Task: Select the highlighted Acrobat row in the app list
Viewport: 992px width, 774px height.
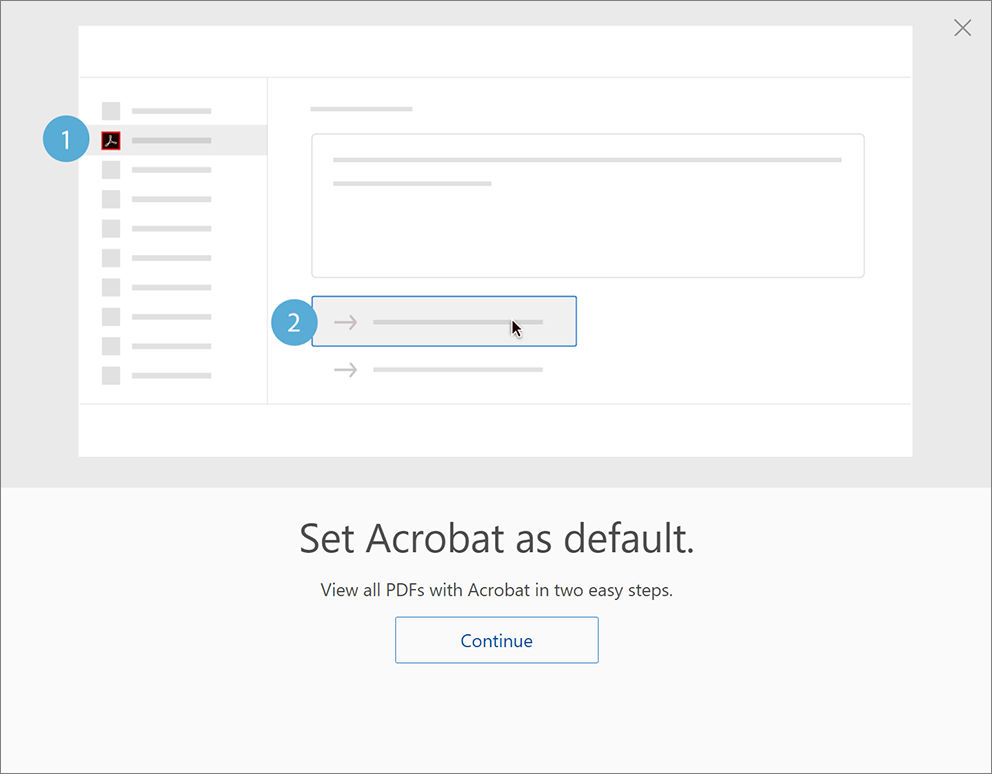Action: pyautogui.click(x=180, y=140)
